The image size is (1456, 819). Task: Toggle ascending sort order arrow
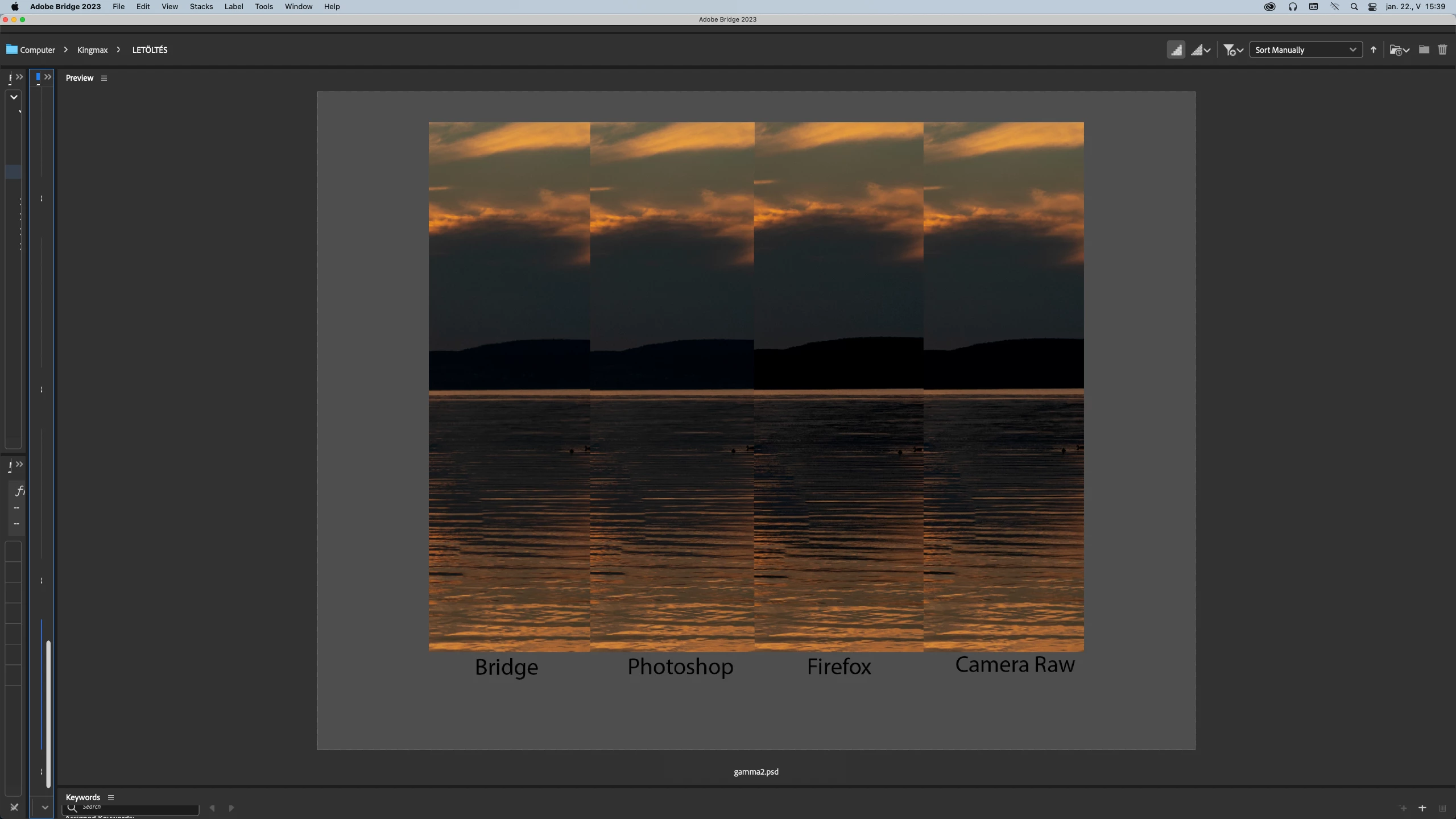click(x=1373, y=50)
